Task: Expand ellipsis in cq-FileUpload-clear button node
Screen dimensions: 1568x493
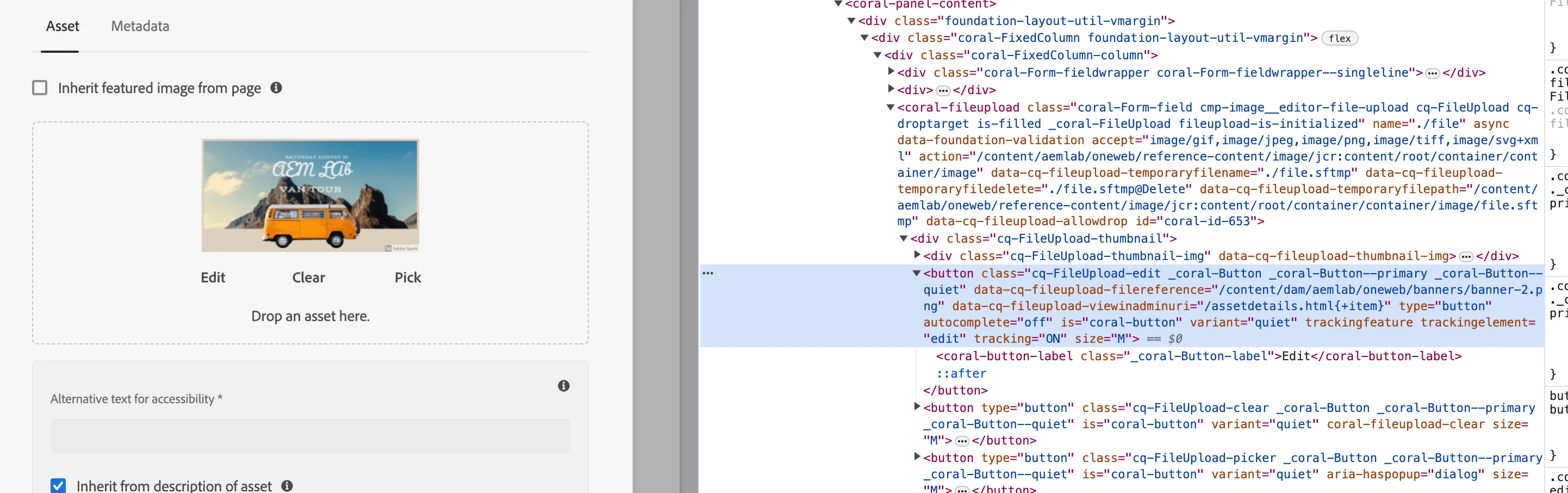Action: point(962,441)
